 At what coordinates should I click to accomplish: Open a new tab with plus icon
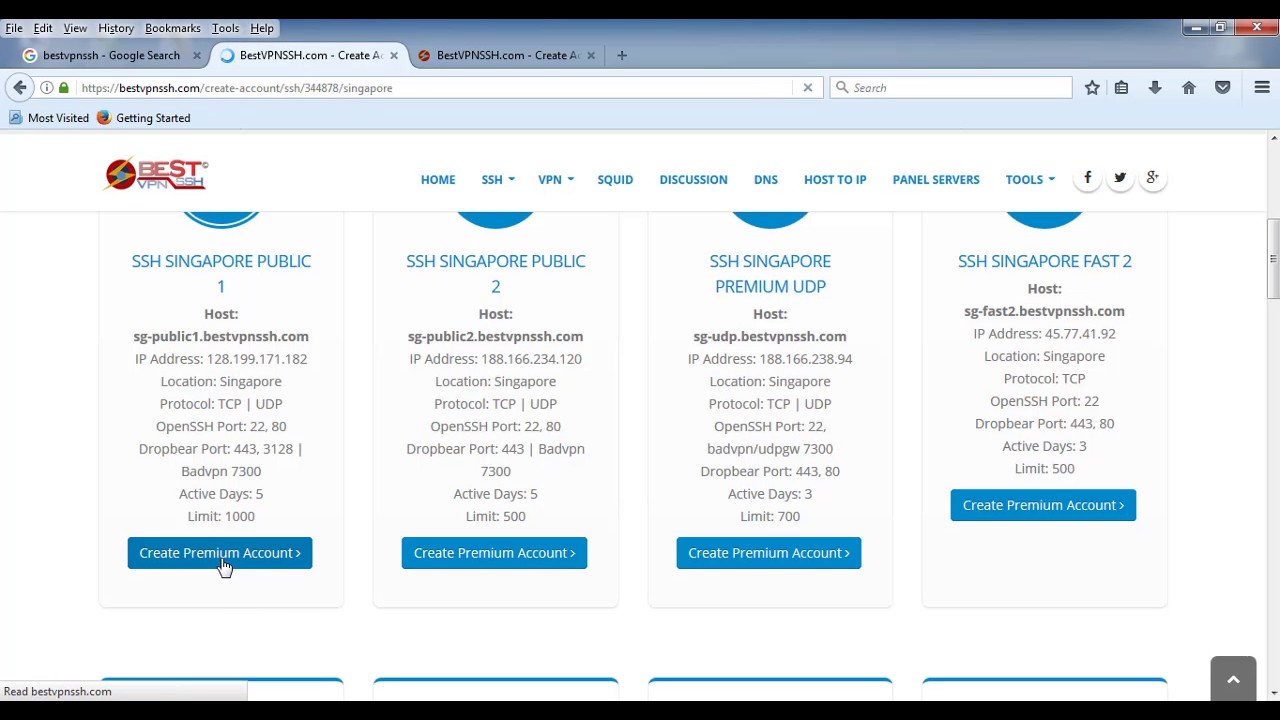622,55
